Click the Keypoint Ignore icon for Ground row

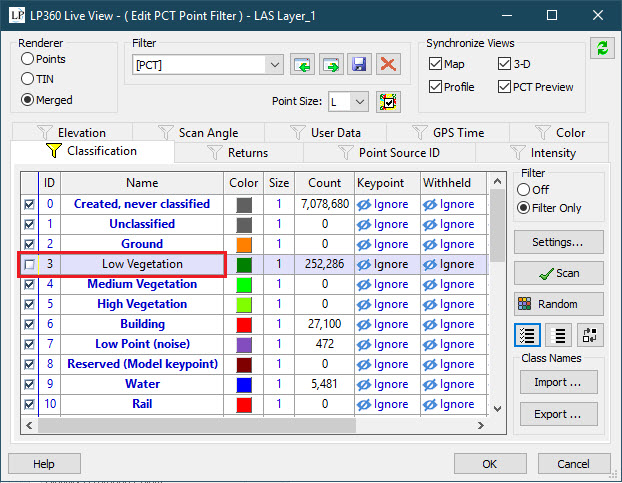click(x=363, y=245)
